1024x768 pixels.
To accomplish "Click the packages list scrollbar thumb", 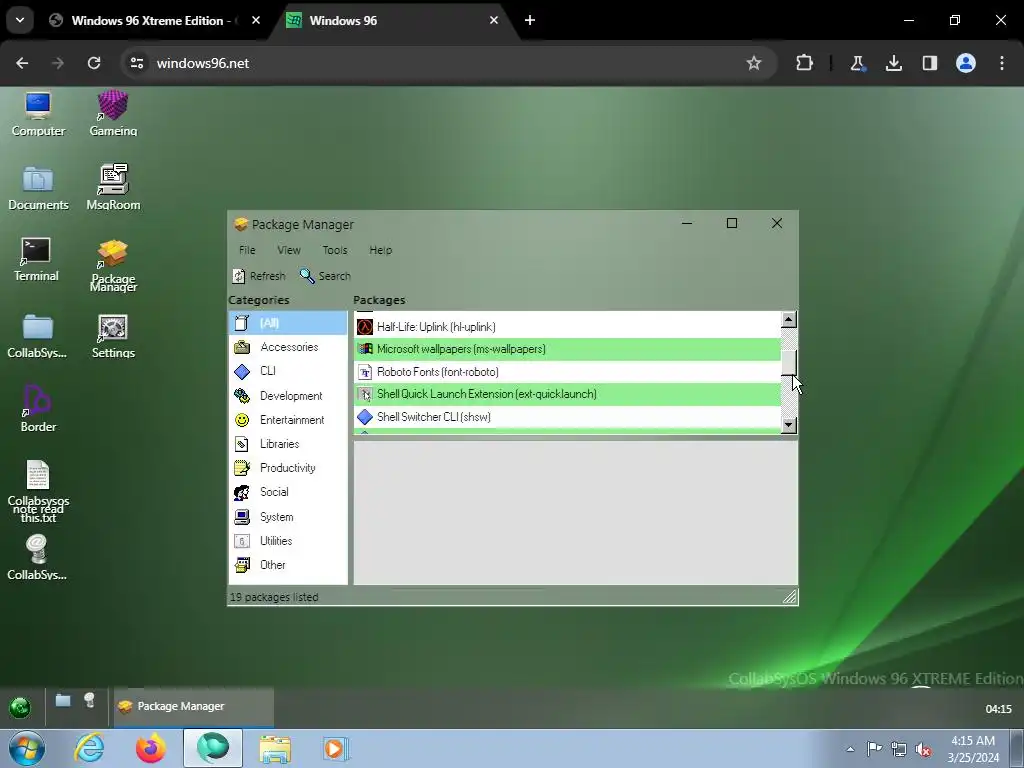I will click(x=789, y=362).
